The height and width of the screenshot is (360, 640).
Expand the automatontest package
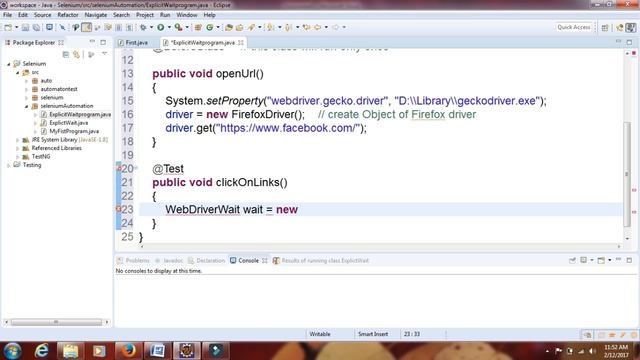coord(27,89)
